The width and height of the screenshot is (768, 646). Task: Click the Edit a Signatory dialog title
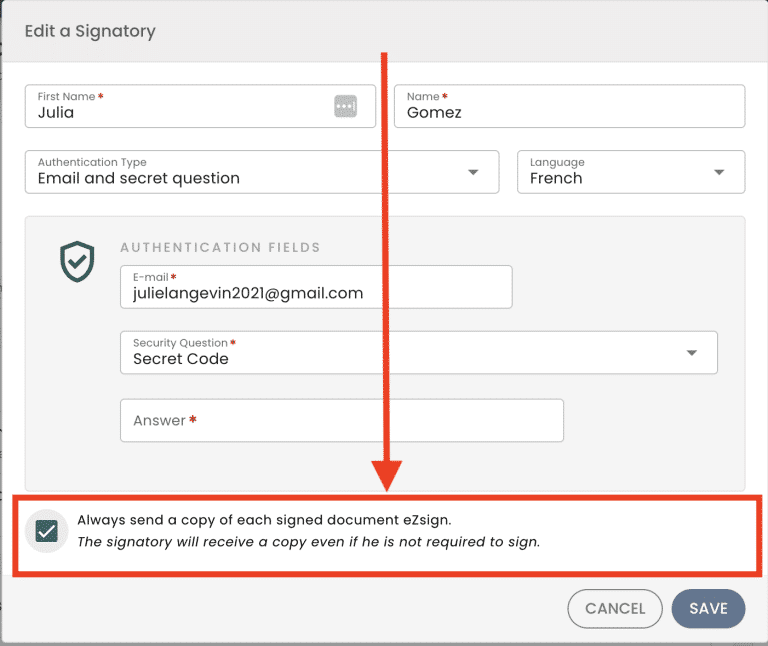(x=90, y=31)
